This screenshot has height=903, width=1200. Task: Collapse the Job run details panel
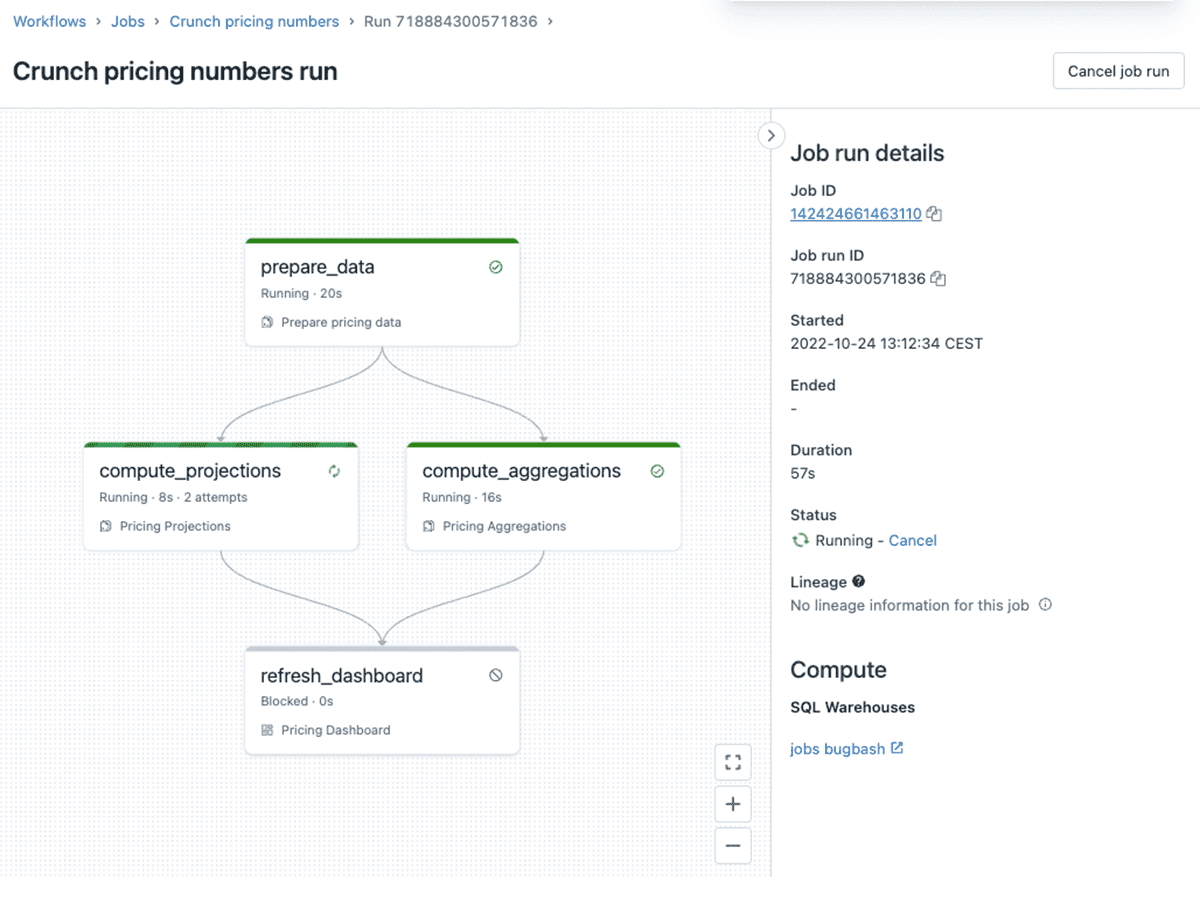pyautogui.click(x=771, y=135)
